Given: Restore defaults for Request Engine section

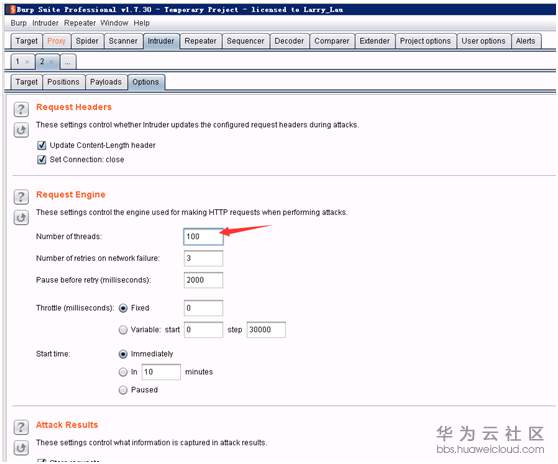Looking at the screenshot, I should coord(21,217).
